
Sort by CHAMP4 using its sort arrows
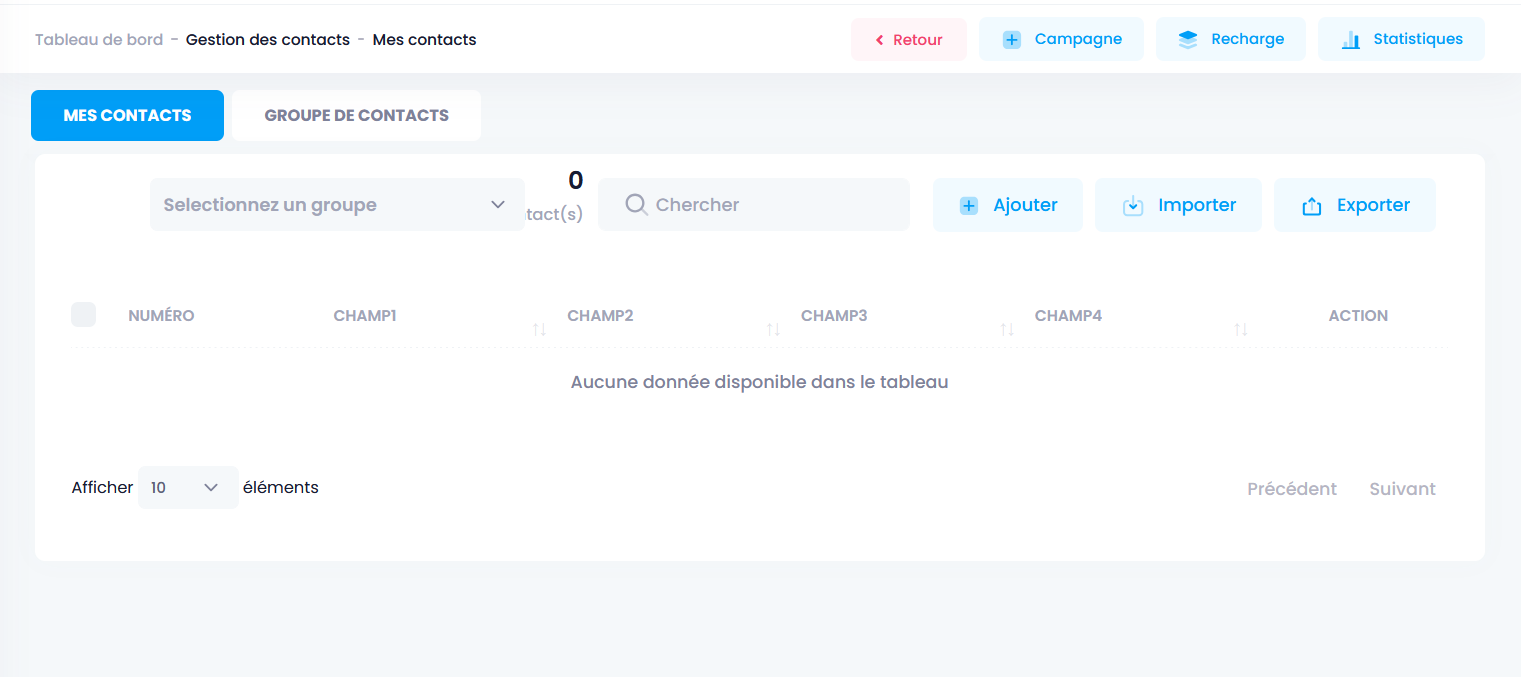(x=1240, y=329)
